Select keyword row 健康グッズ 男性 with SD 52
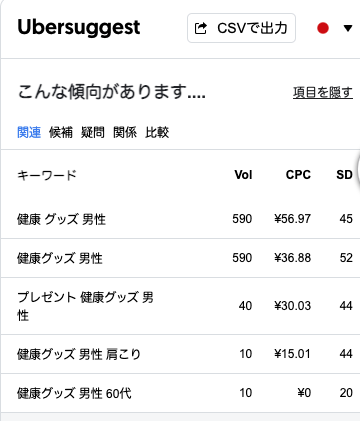Viewport: 360px width, 421px height. tap(180, 258)
